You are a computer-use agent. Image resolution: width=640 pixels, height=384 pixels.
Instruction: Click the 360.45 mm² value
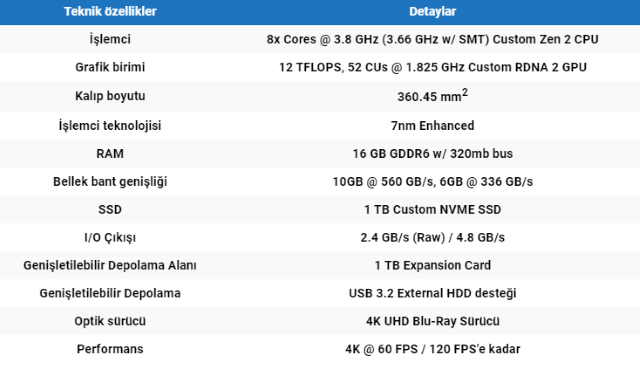click(432, 96)
